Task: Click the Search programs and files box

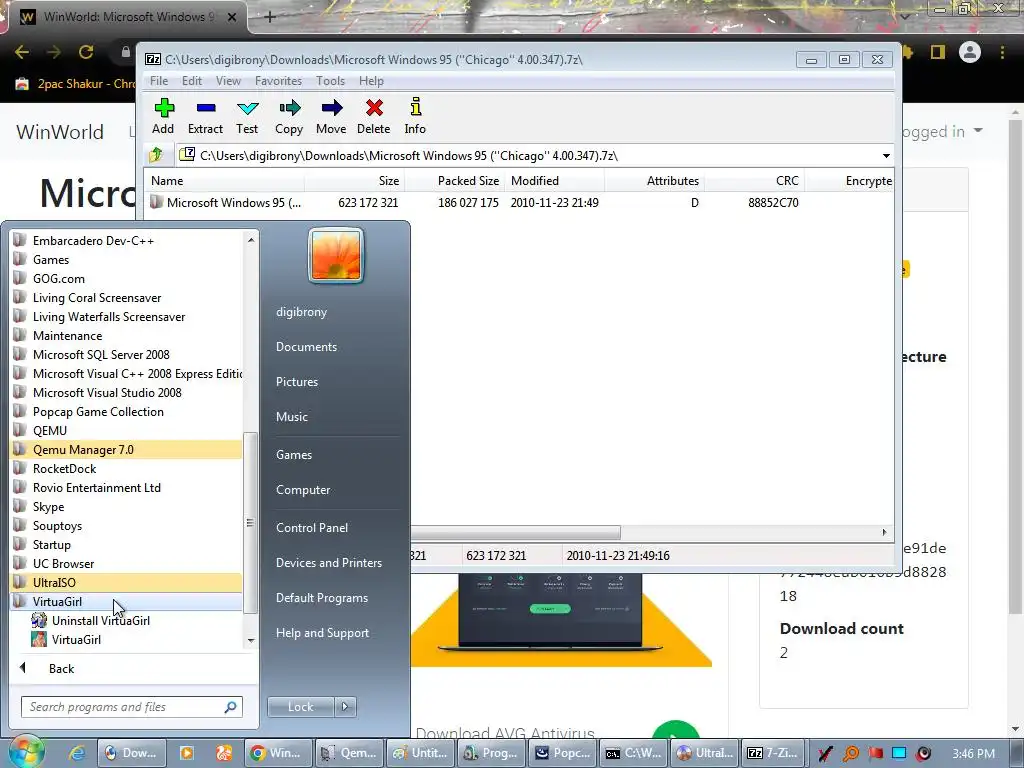Action: (132, 707)
